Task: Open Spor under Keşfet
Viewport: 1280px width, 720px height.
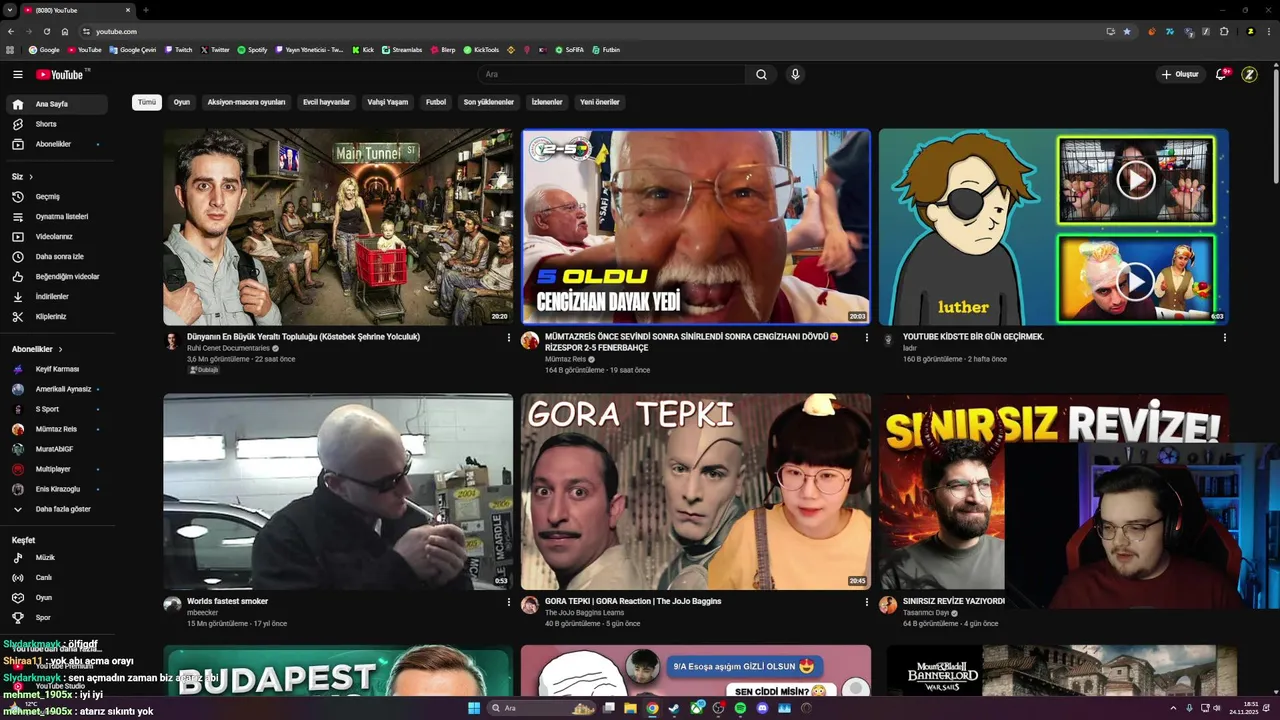Action: [x=56, y=618]
